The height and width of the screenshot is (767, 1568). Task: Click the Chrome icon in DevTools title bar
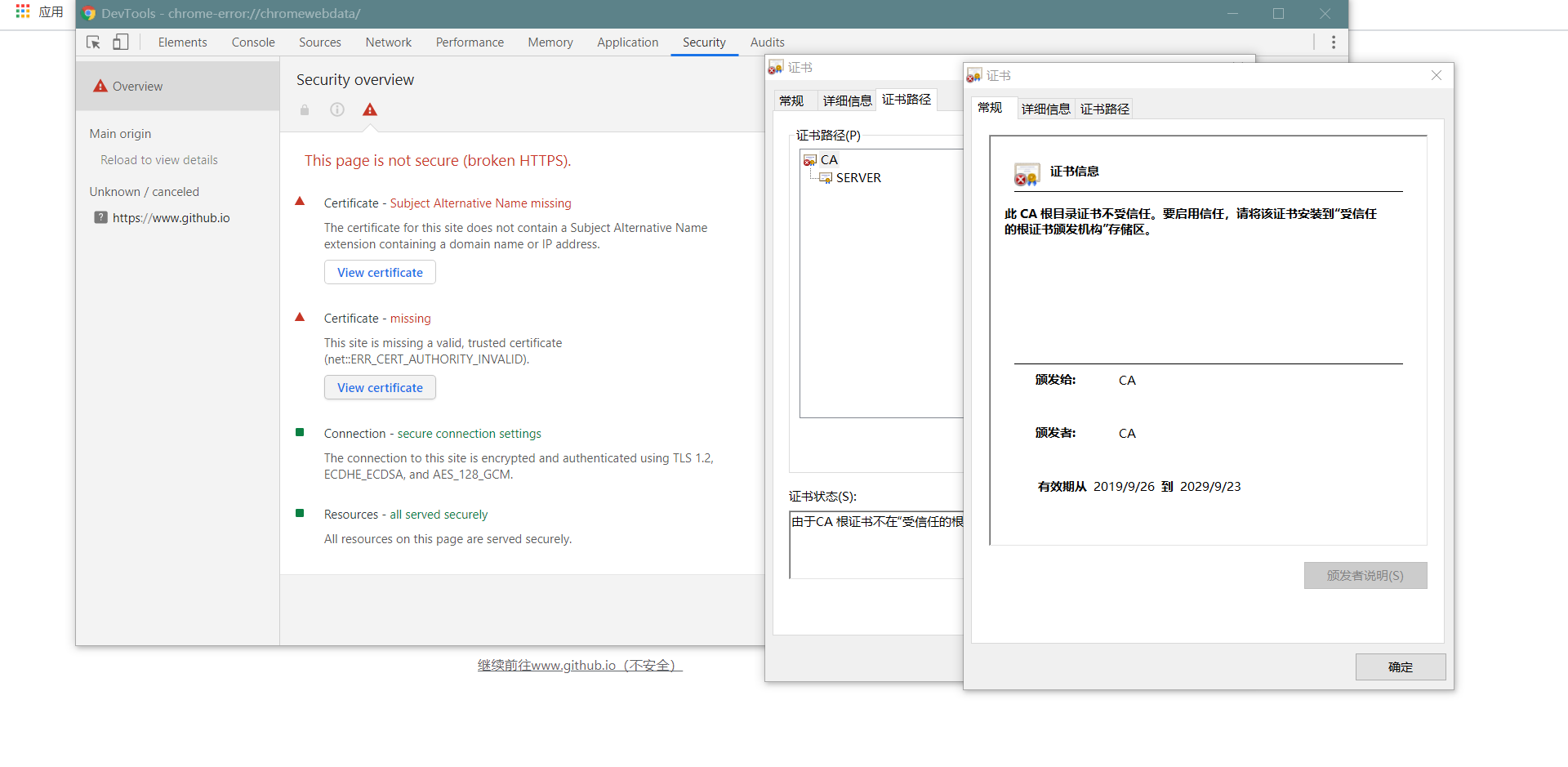click(x=89, y=14)
